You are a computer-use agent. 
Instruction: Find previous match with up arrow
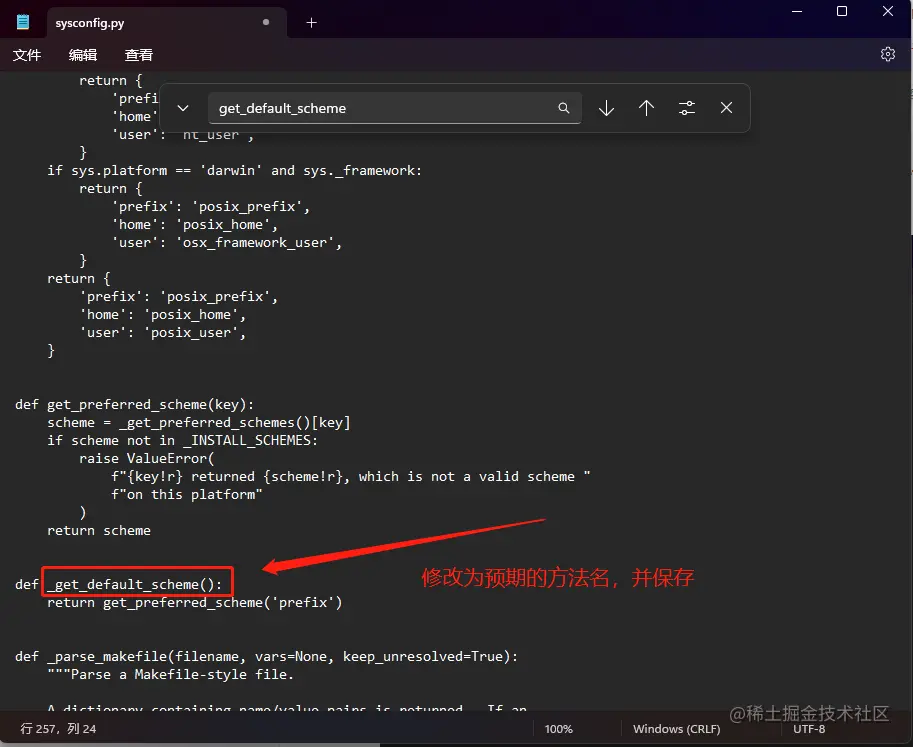646,108
